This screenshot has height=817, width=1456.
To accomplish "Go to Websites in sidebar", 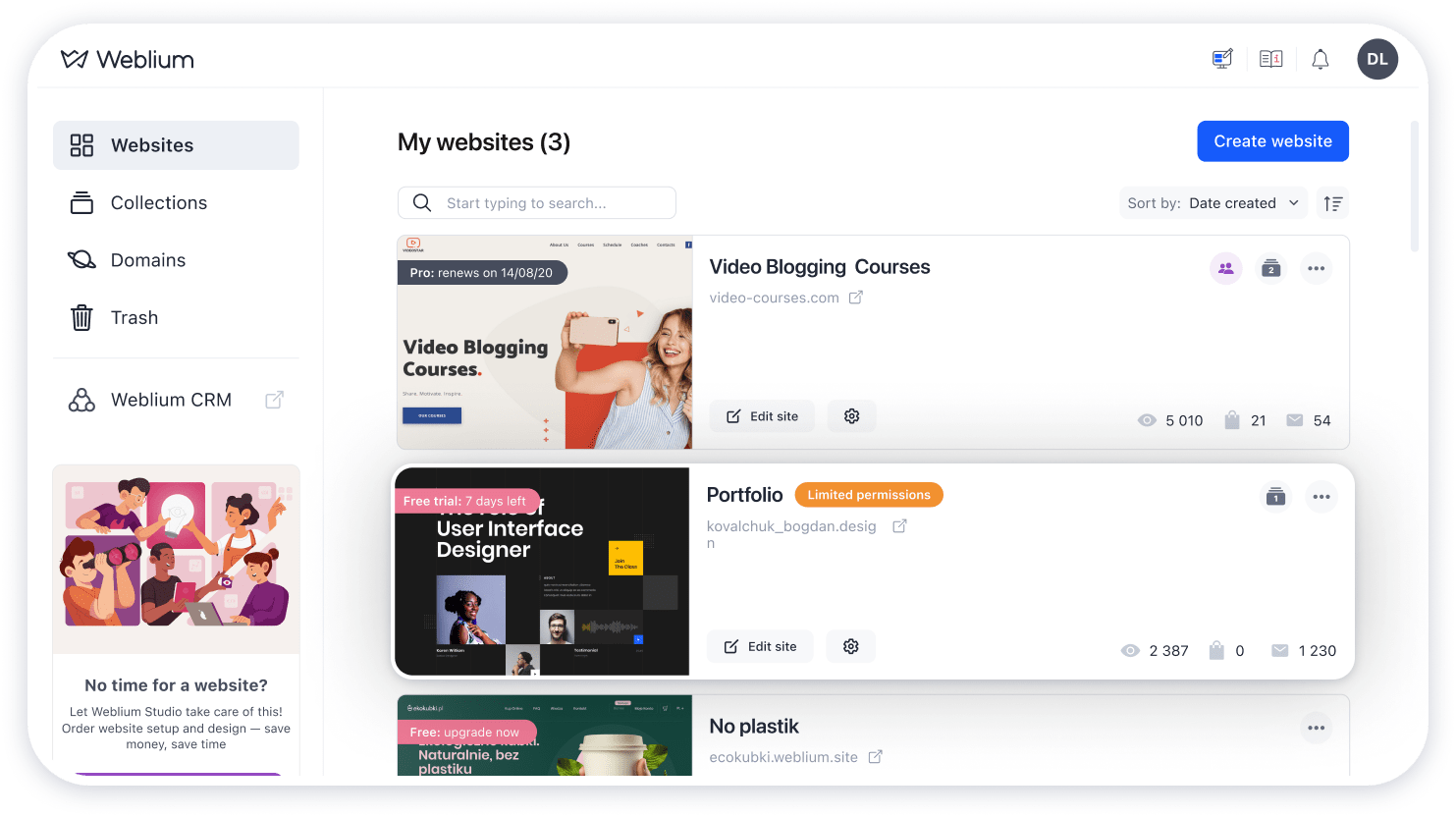I will pyautogui.click(x=176, y=145).
